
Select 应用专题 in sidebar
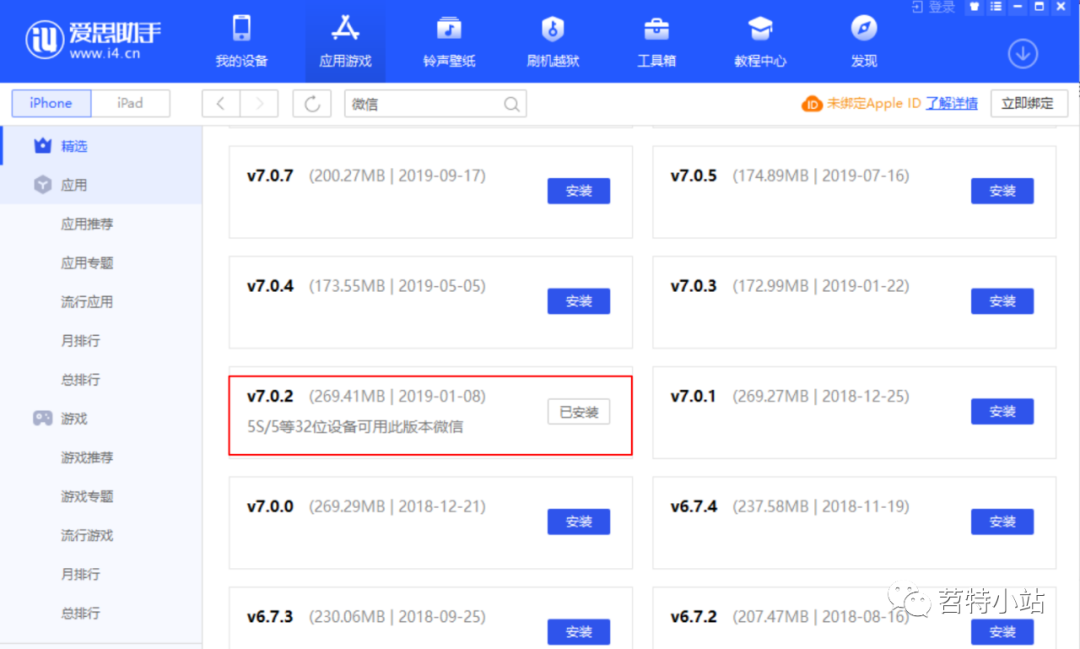tap(87, 263)
